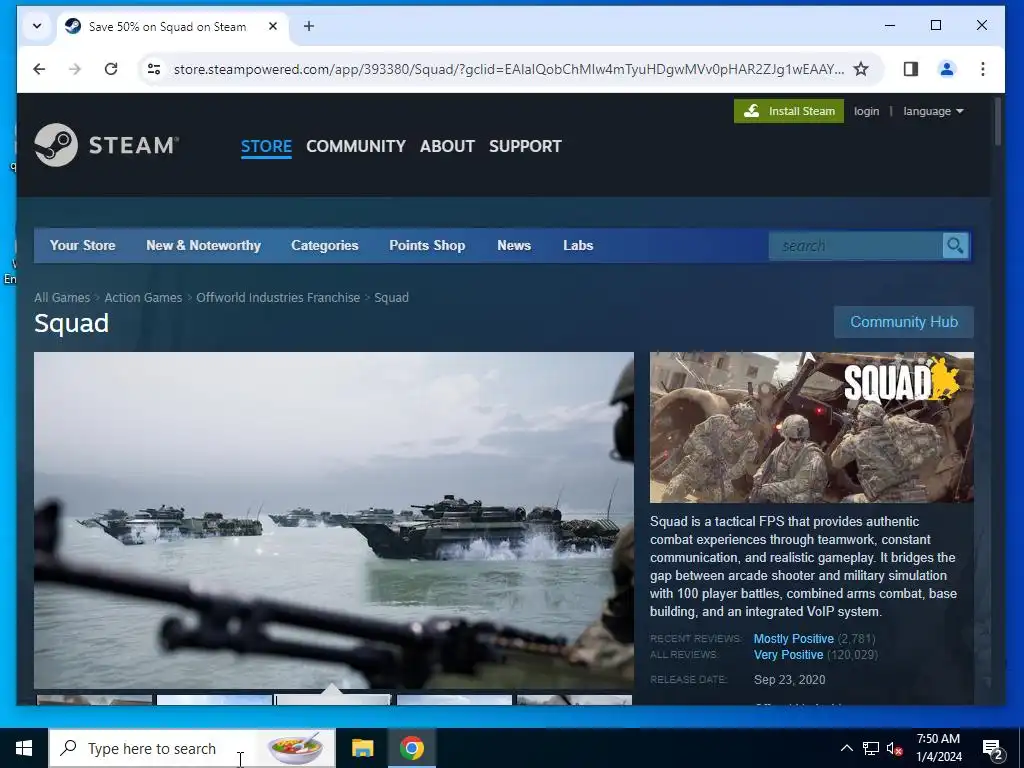Click the main amphibious vehicles screenshot

click(x=334, y=520)
